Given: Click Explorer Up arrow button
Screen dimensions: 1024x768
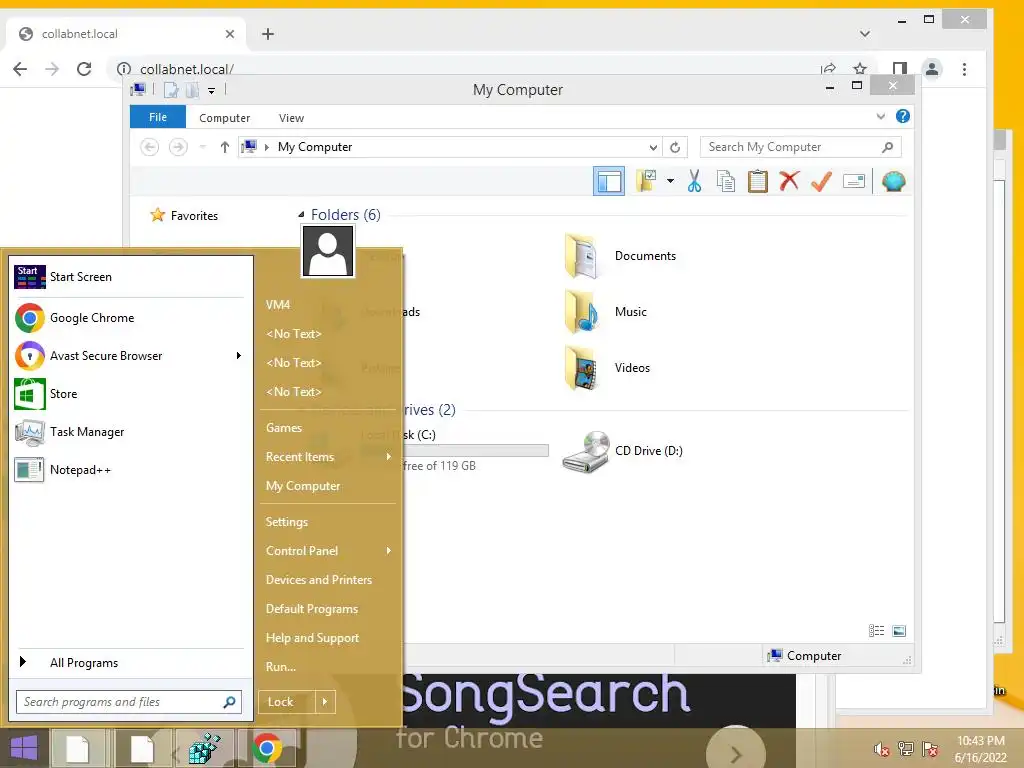Looking at the screenshot, I should pyautogui.click(x=225, y=147).
